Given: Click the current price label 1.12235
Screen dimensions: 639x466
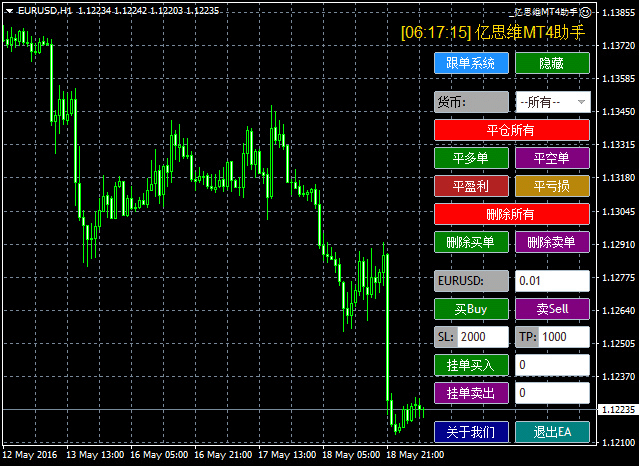Looking at the screenshot, I should 618,410.
